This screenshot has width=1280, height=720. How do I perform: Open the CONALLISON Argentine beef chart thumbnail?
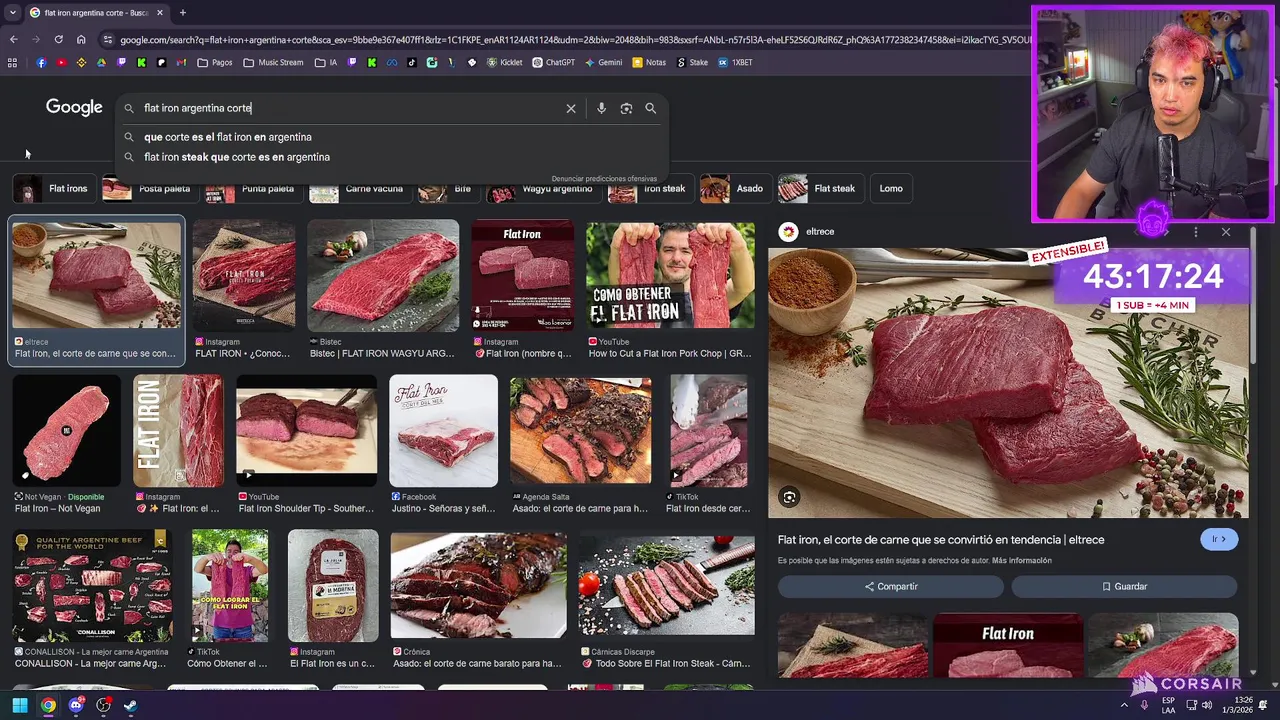click(x=92, y=586)
